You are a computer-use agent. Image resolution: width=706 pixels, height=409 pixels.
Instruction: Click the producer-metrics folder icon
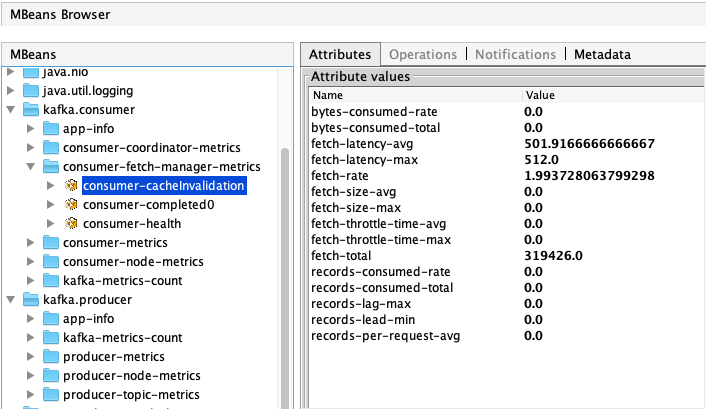tap(51, 356)
